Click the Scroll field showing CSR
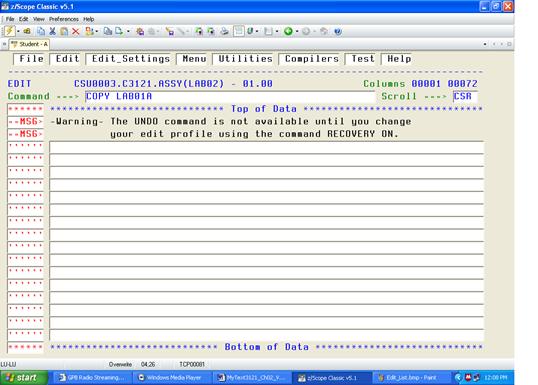The height and width of the screenshot is (385, 538). click(x=465, y=96)
